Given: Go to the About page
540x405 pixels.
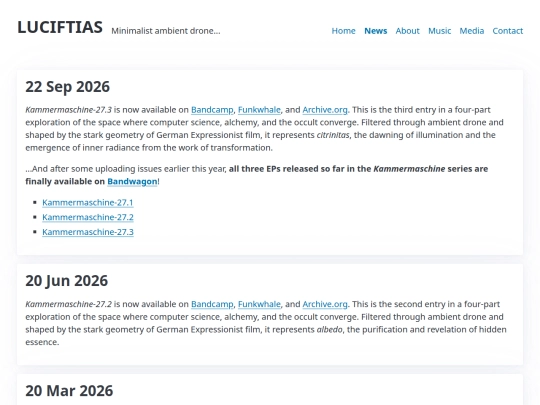Looking at the screenshot, I should coord(407,31).
